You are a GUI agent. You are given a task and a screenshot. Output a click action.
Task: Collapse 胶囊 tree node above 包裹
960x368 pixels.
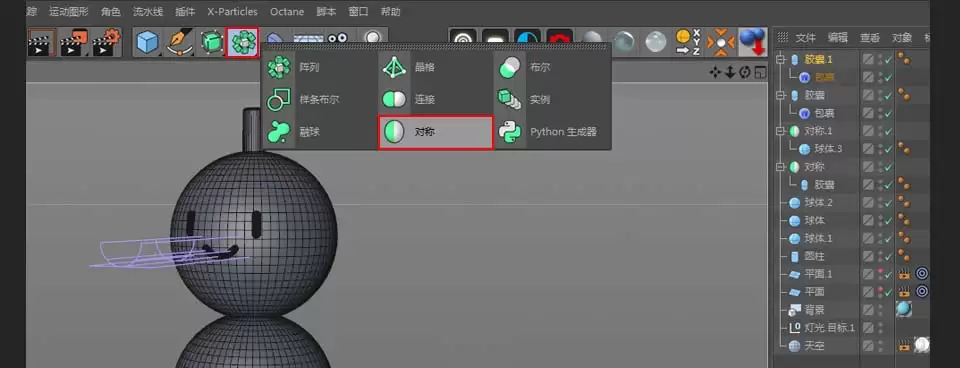pos(781,96)
